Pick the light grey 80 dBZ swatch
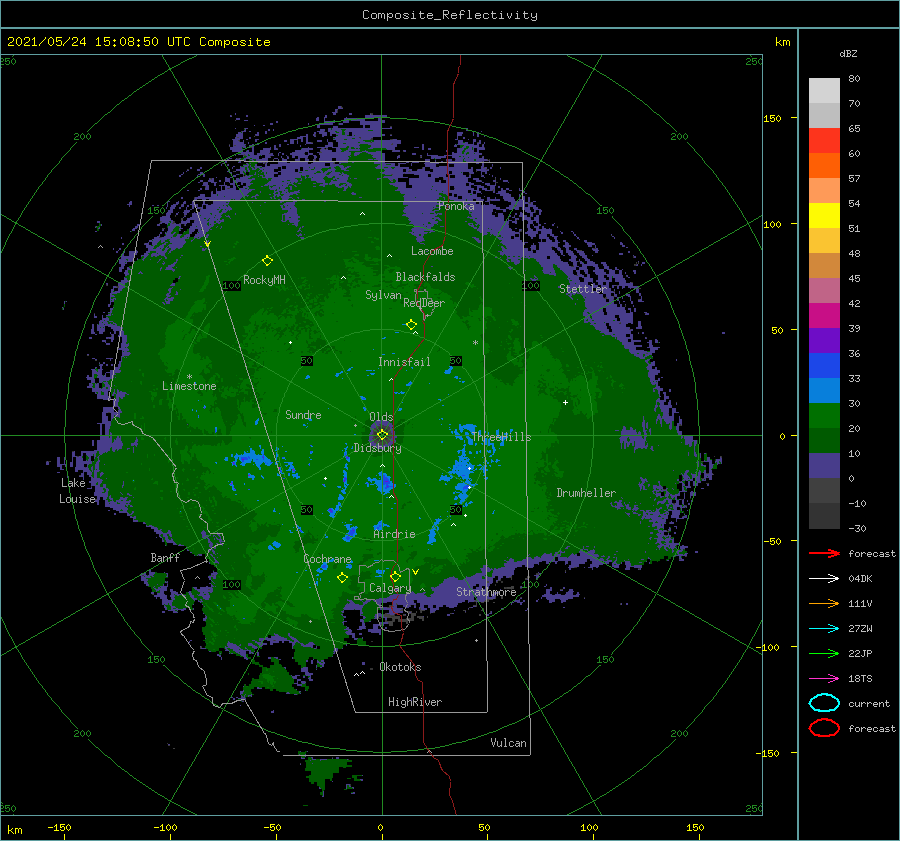This screenshot has height=841, width=900. [824, 90]
